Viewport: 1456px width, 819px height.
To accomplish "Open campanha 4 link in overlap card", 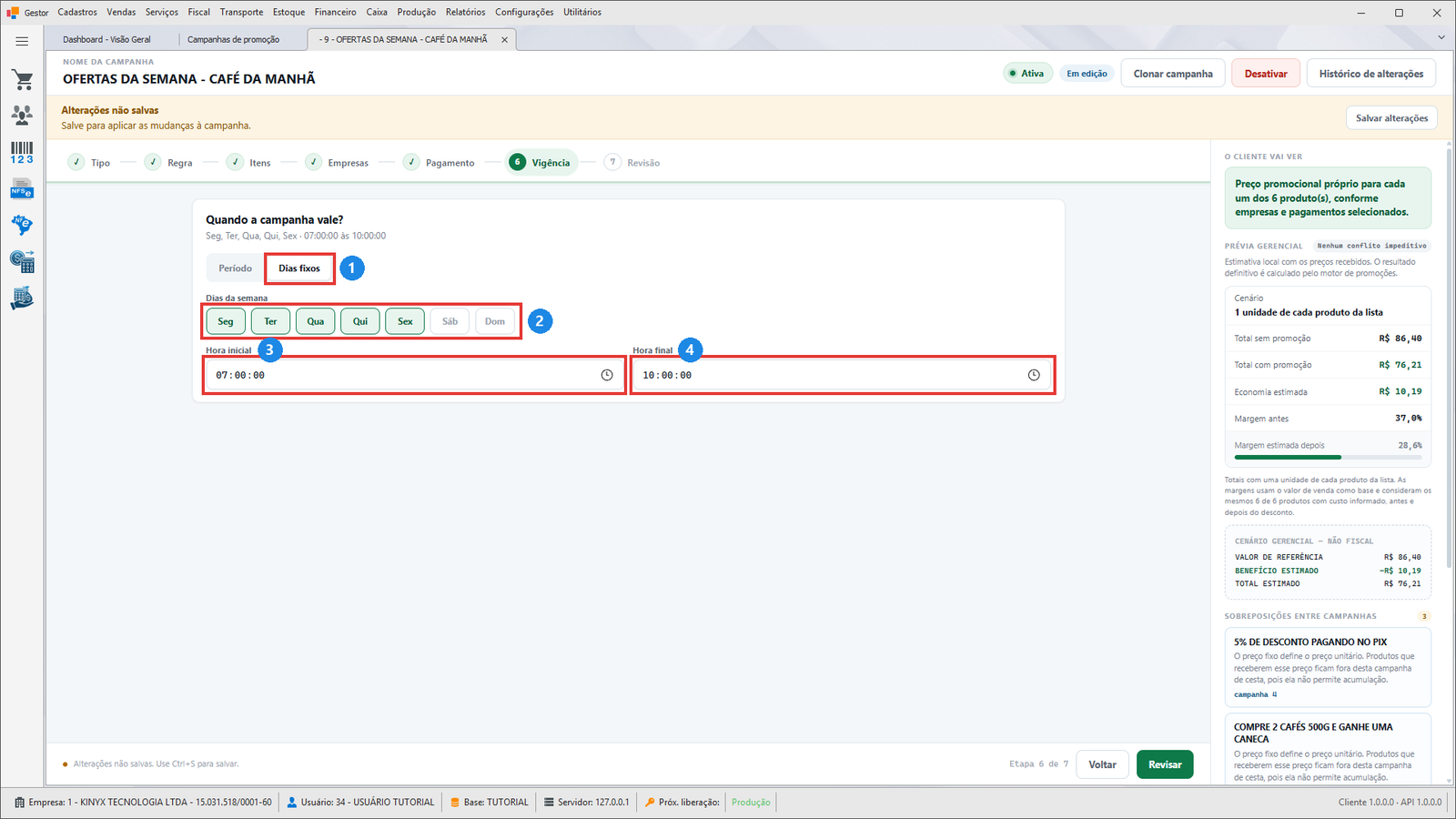I will coord(1255,694).
